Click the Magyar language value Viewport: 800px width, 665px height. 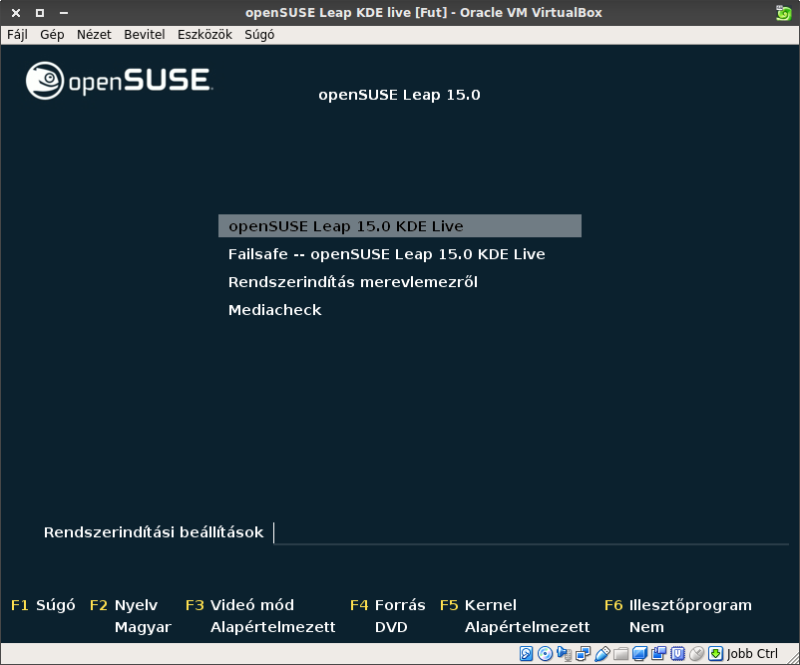point(143,627)
